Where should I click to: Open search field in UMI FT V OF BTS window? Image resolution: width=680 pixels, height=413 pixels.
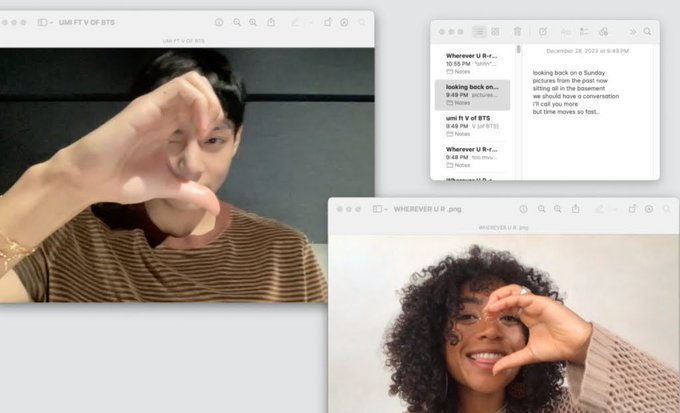pyautogui.click(x=362, y=22)
